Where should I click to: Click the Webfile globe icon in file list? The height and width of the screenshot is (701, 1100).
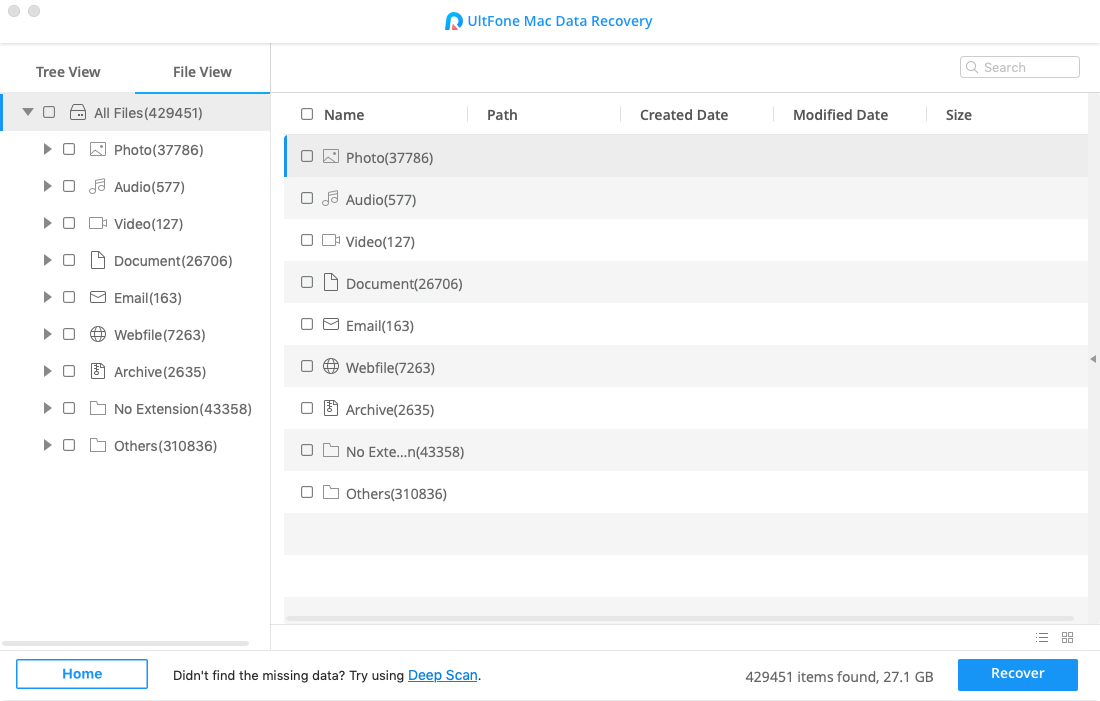point(330,366)
